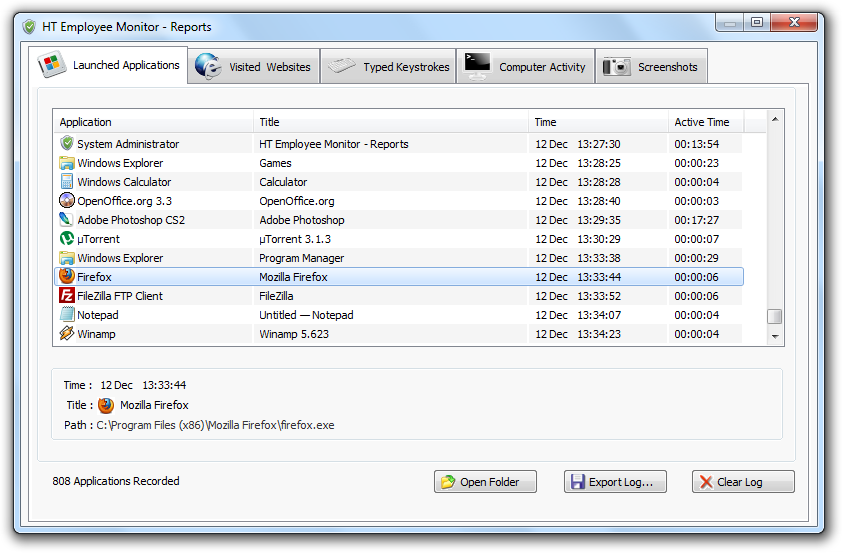The image size is (843, 553).
Task: Select the Adobe Photoshop CS2 row
Action: (398, 220)
